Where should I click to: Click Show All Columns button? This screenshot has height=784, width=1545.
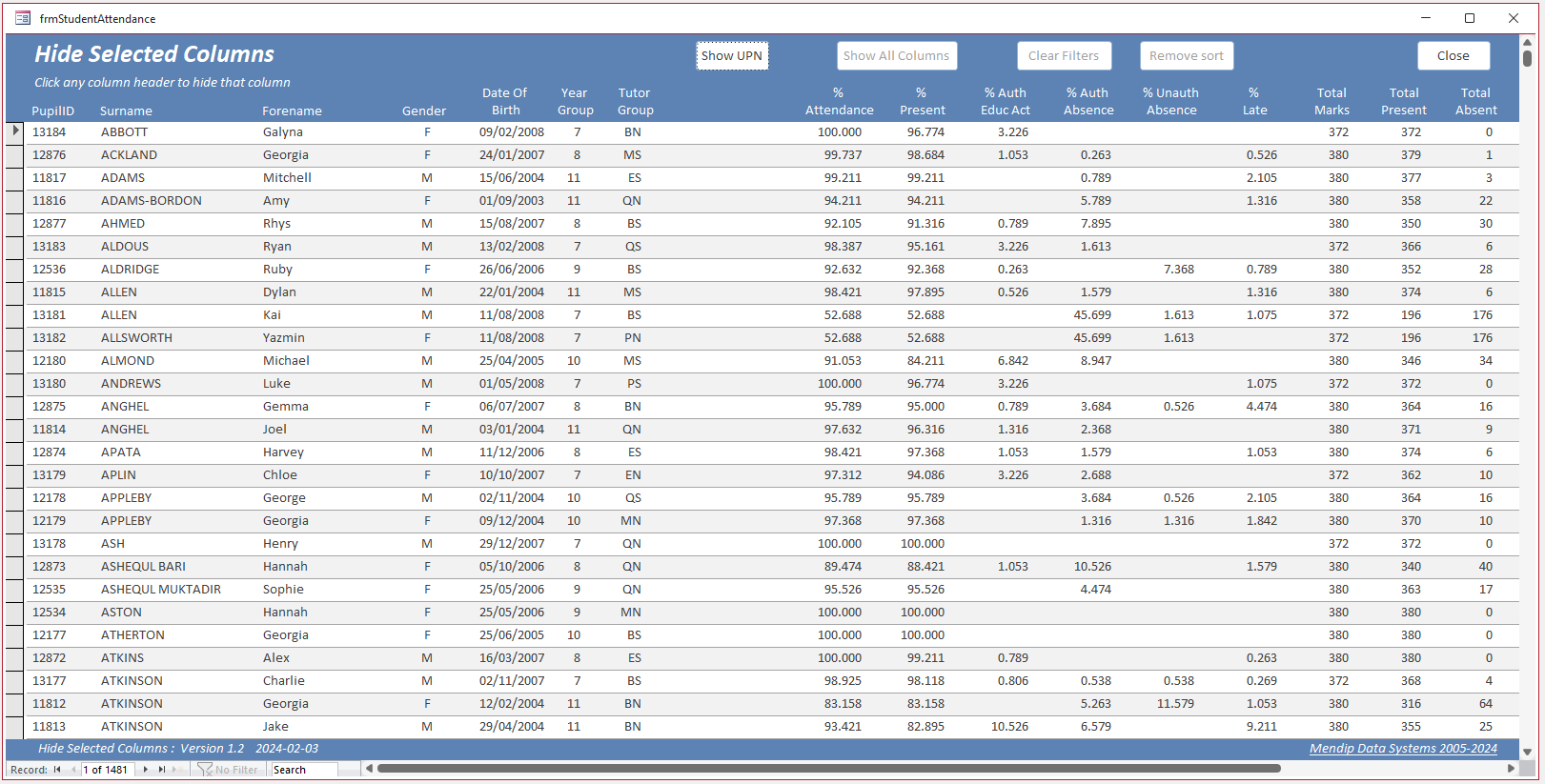[896, 56]
